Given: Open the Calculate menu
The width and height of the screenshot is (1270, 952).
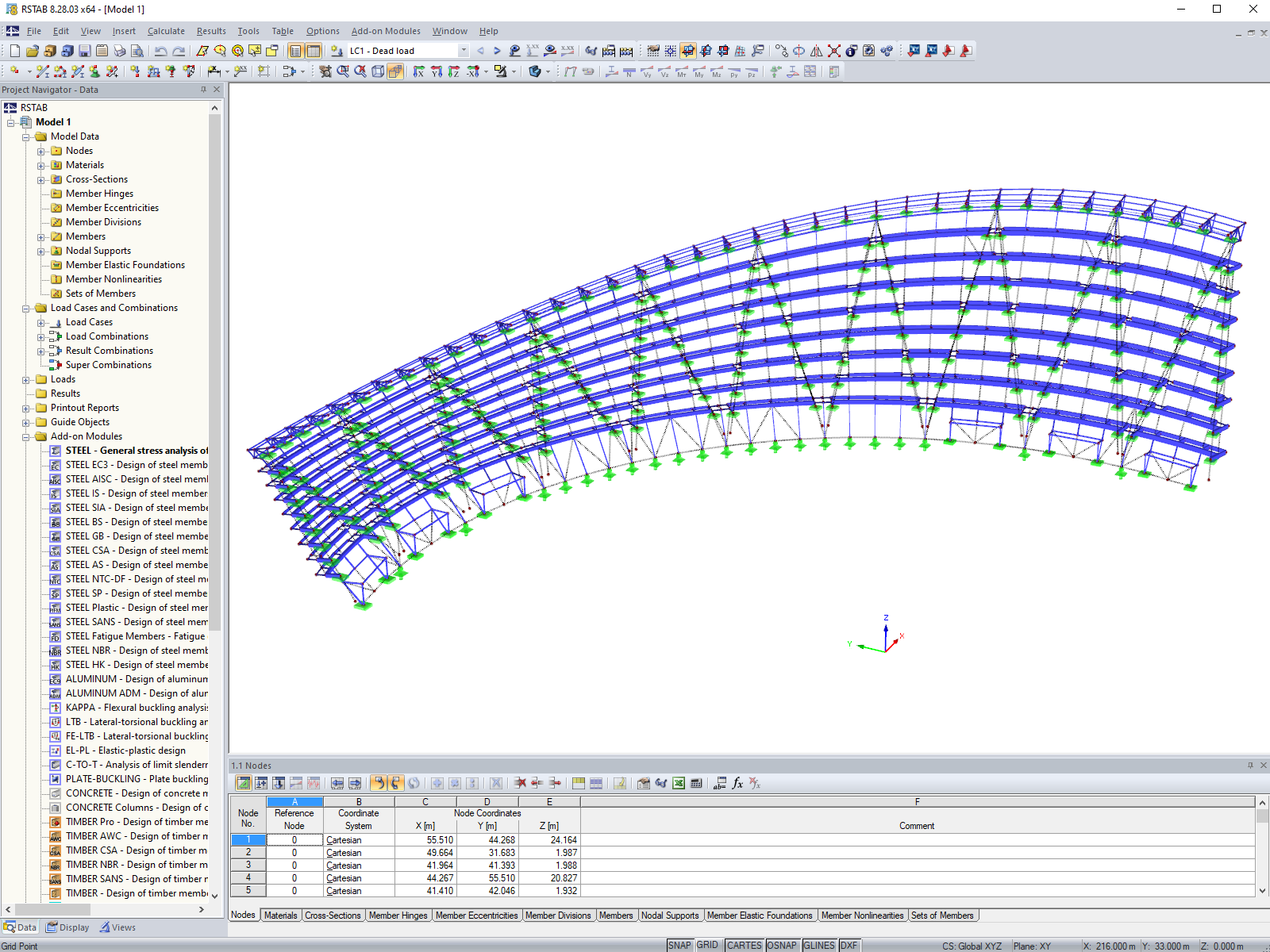Looking at the screenshot, I should (x=166, y=31).
